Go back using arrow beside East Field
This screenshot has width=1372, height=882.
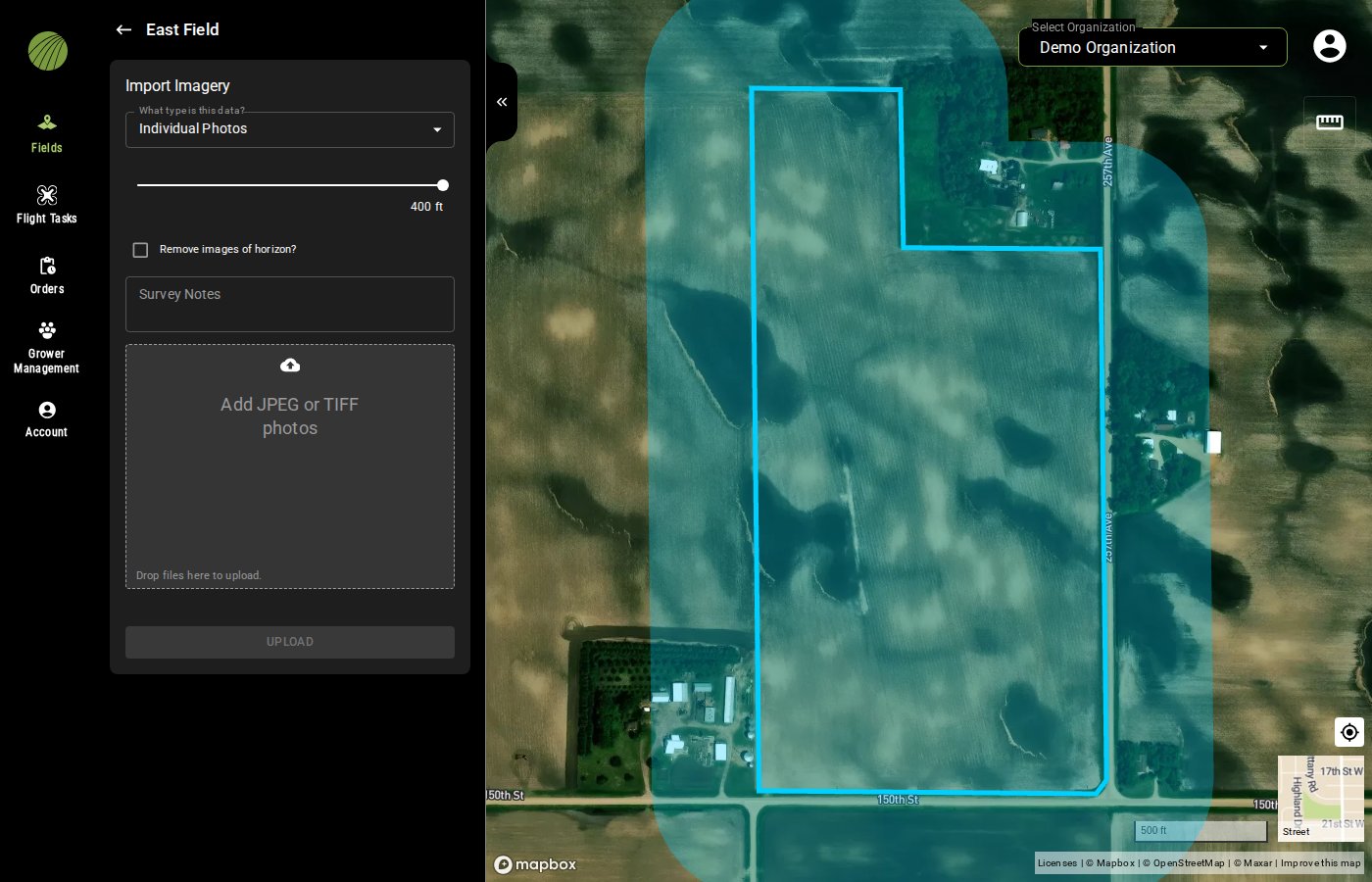click(x=123, y=29)
